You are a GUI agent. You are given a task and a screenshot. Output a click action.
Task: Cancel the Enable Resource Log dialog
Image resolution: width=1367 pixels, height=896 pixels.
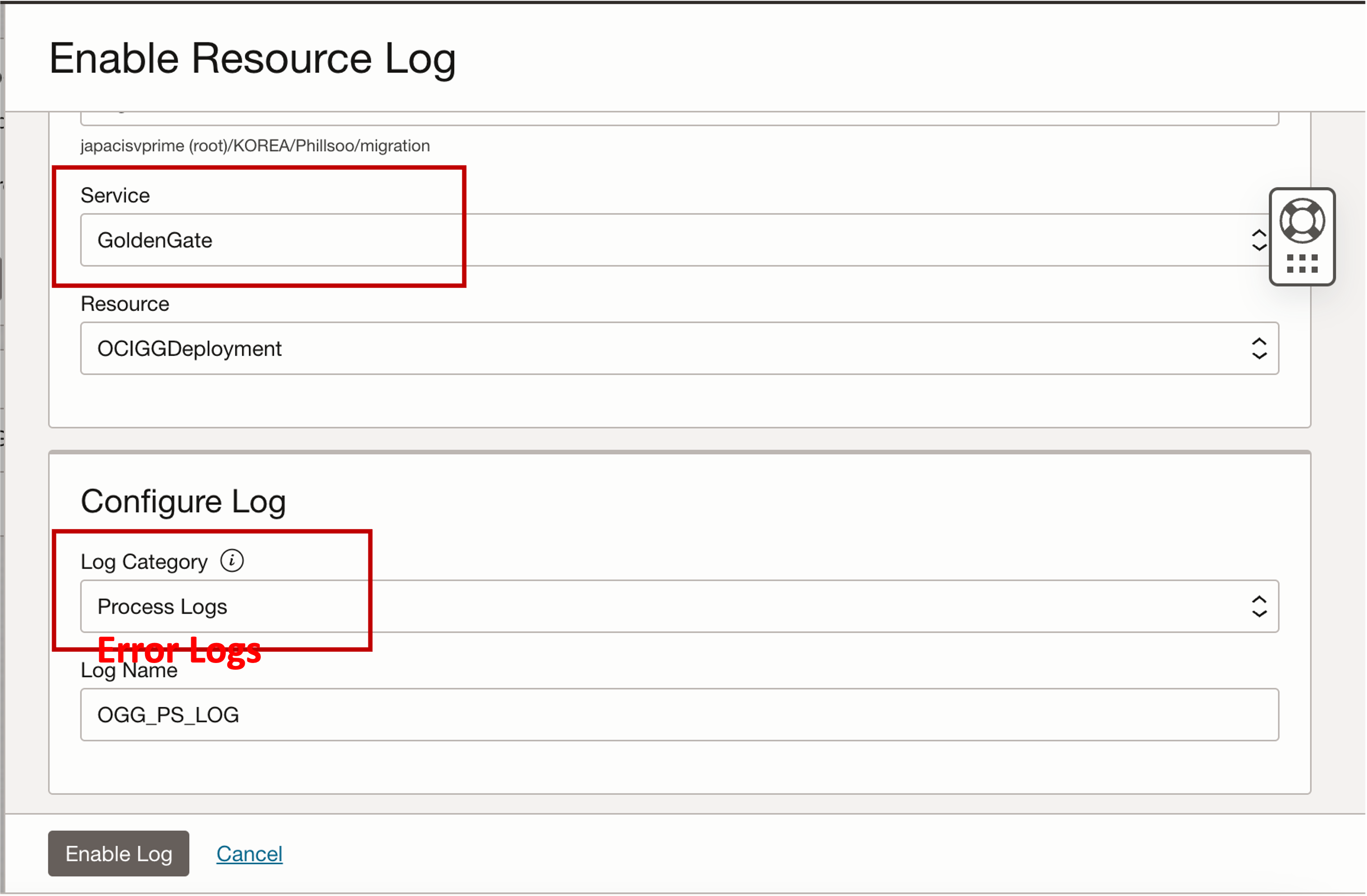tap(249, 854)
